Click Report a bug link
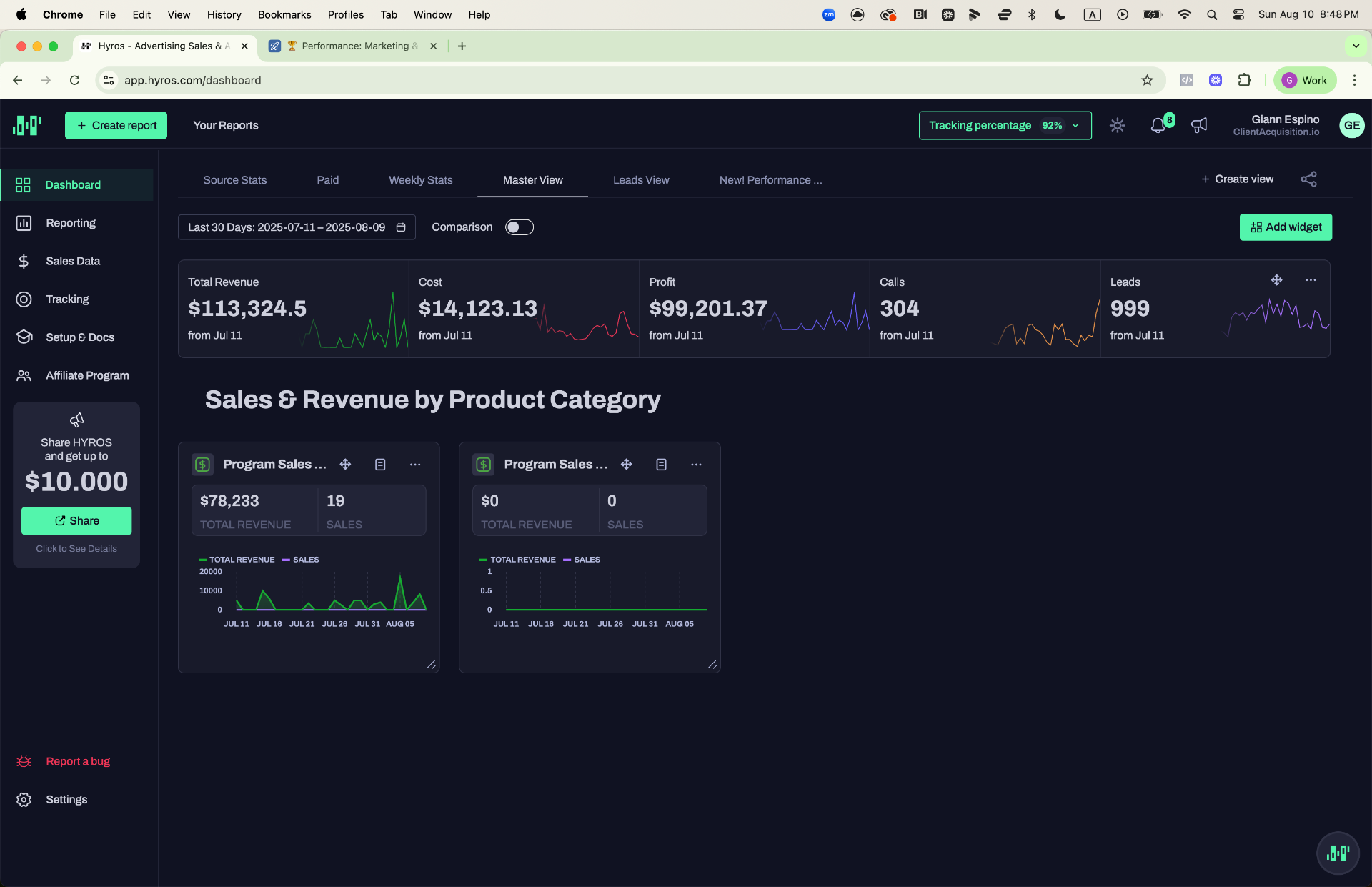 tap(78, 761)
